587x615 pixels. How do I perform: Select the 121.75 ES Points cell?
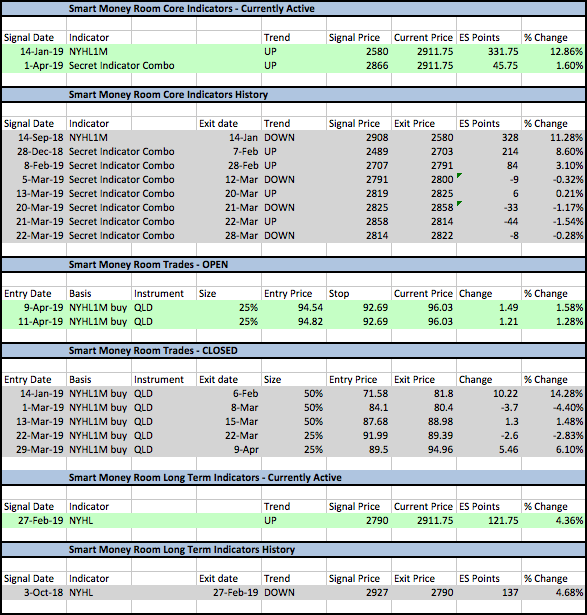[x=503, y=520]
